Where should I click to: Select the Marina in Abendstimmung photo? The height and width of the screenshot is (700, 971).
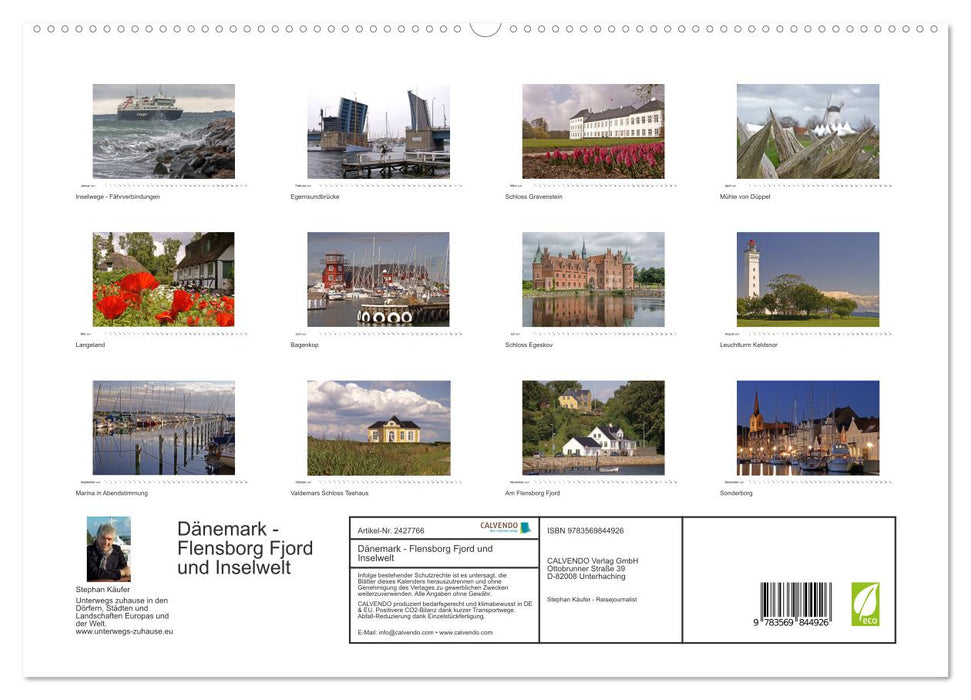tap(163, 428)
